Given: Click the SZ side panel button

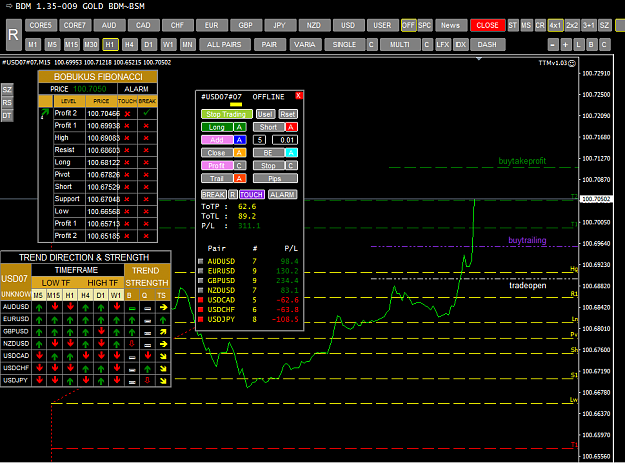Looking at the screenshot, I should 7,90.
